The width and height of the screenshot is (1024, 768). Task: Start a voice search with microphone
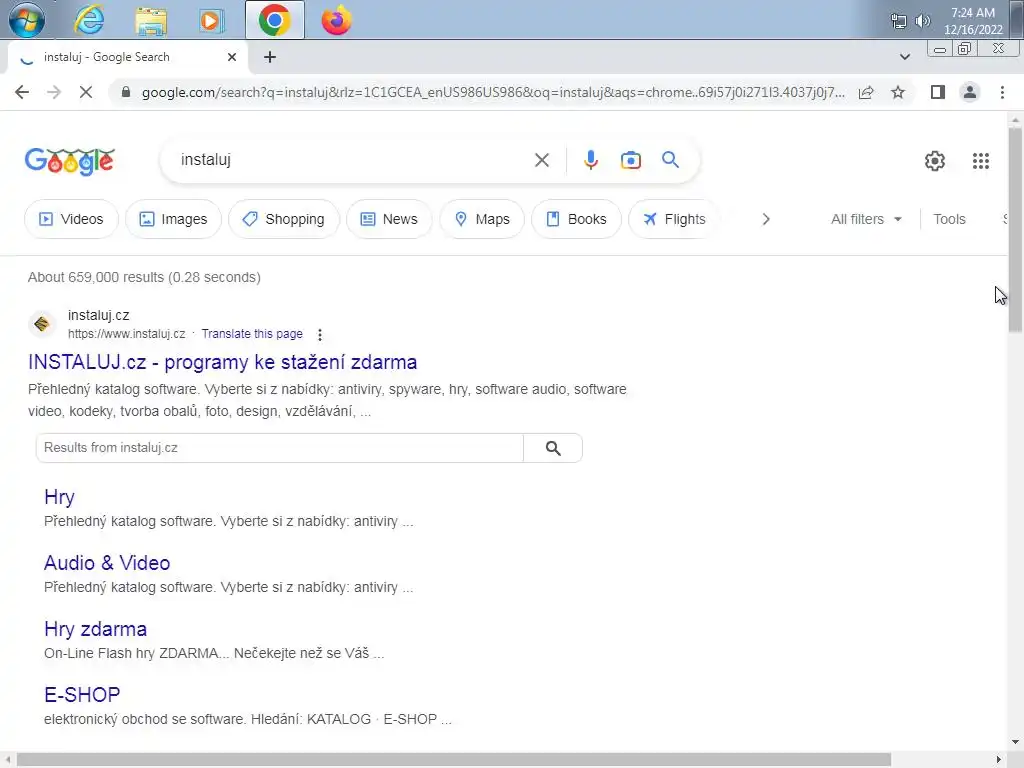590,160
